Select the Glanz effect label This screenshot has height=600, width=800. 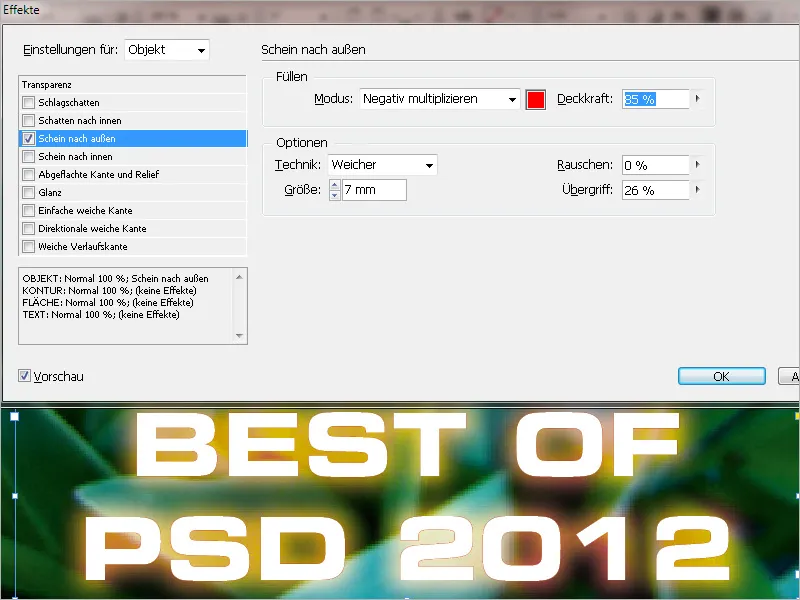pos(50,192)
